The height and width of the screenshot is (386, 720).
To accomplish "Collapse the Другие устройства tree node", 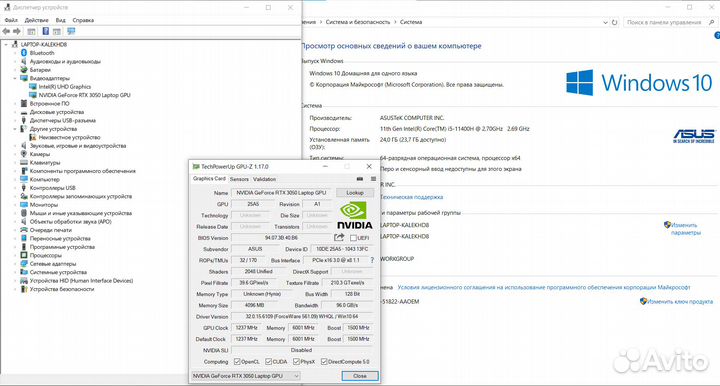I will (15, 129).
